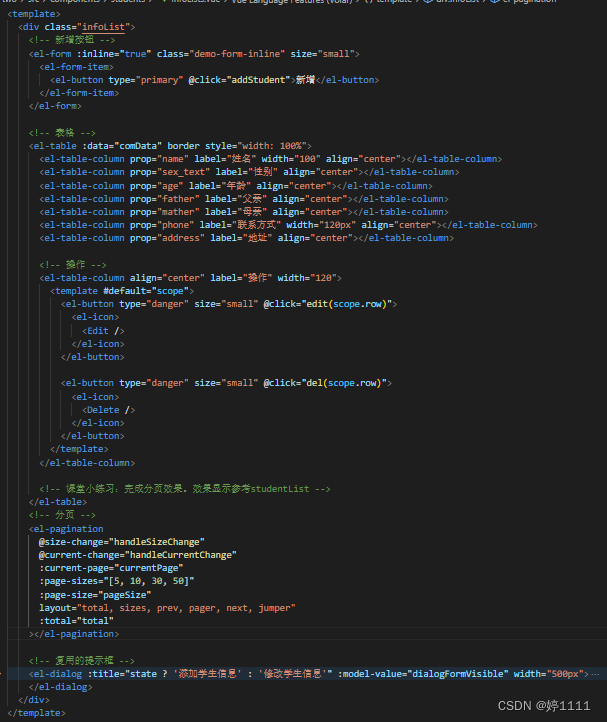Click the final closing </template> tag

tap(36, 713)
